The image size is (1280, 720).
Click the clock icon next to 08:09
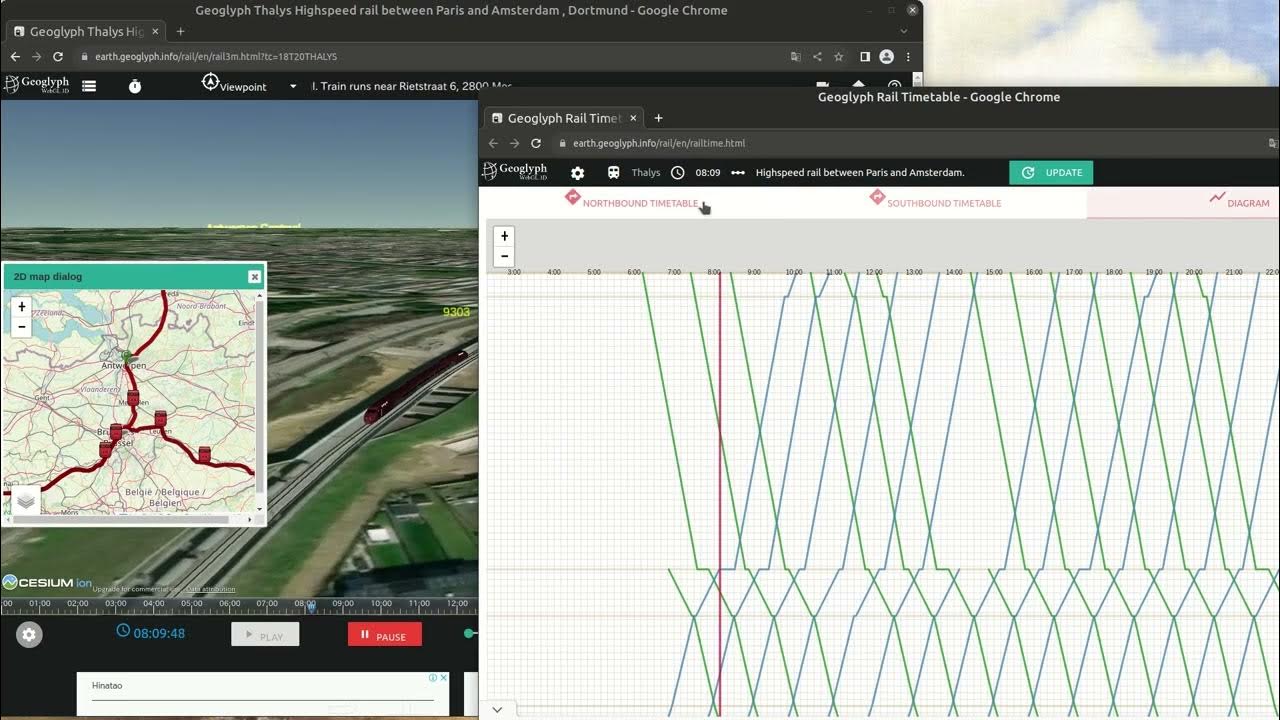[678, 172]
